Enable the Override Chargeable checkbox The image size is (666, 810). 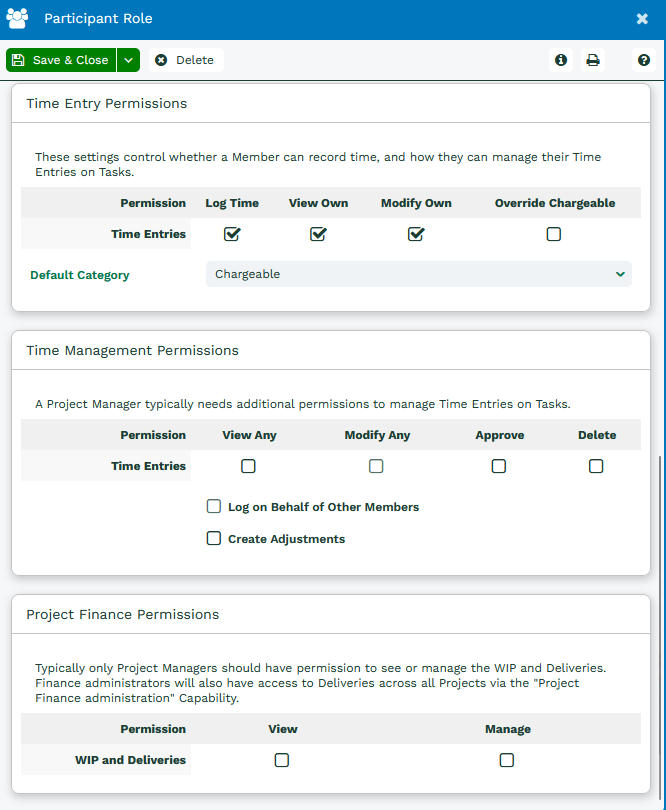coord(554,234)
